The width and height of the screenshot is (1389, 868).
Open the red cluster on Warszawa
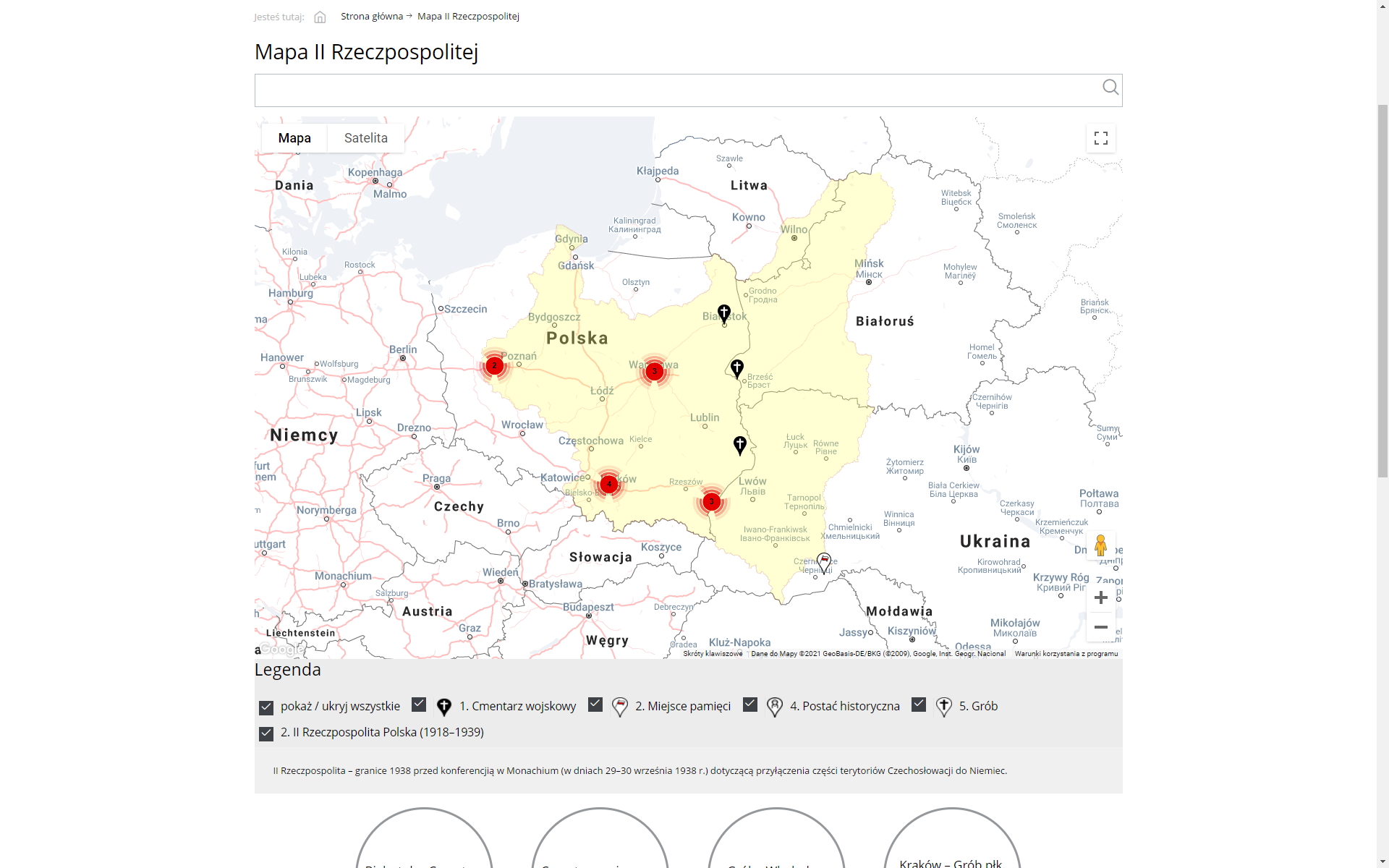click(x=654, y=372)
